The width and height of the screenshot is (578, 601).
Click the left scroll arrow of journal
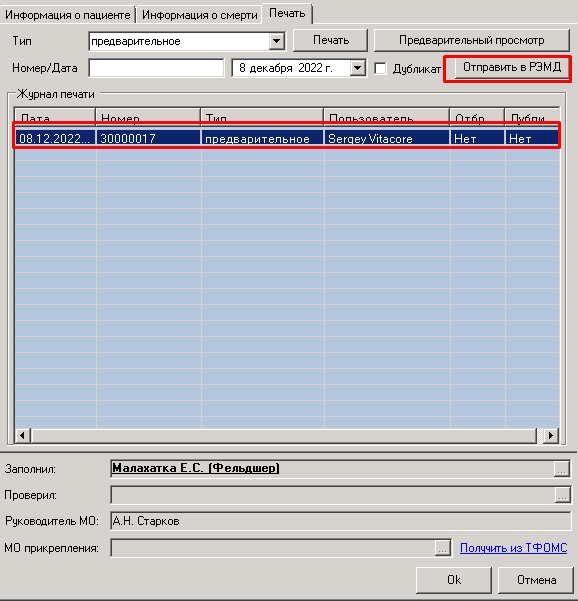(x=23, y=435)
